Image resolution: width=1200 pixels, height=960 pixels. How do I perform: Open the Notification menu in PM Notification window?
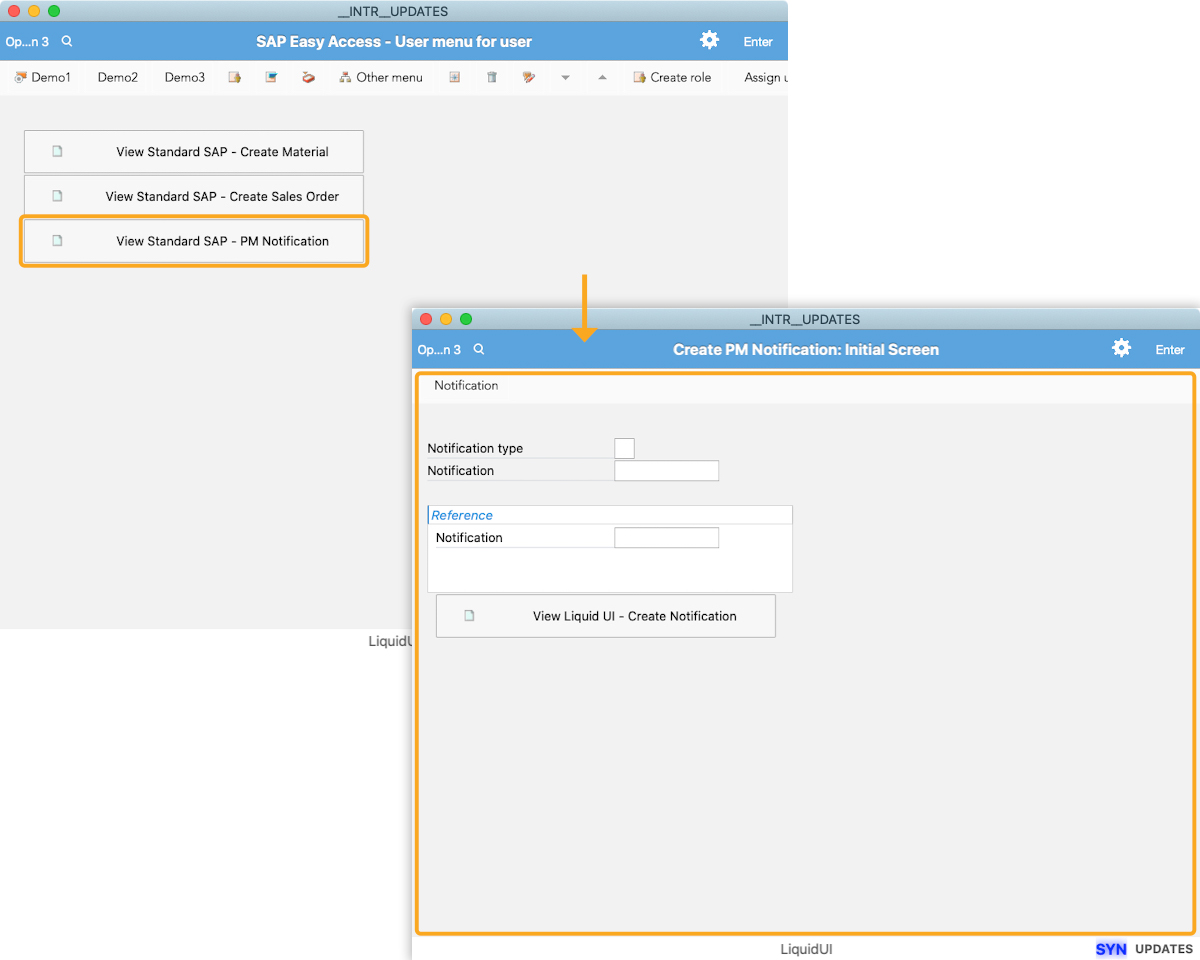466,386
